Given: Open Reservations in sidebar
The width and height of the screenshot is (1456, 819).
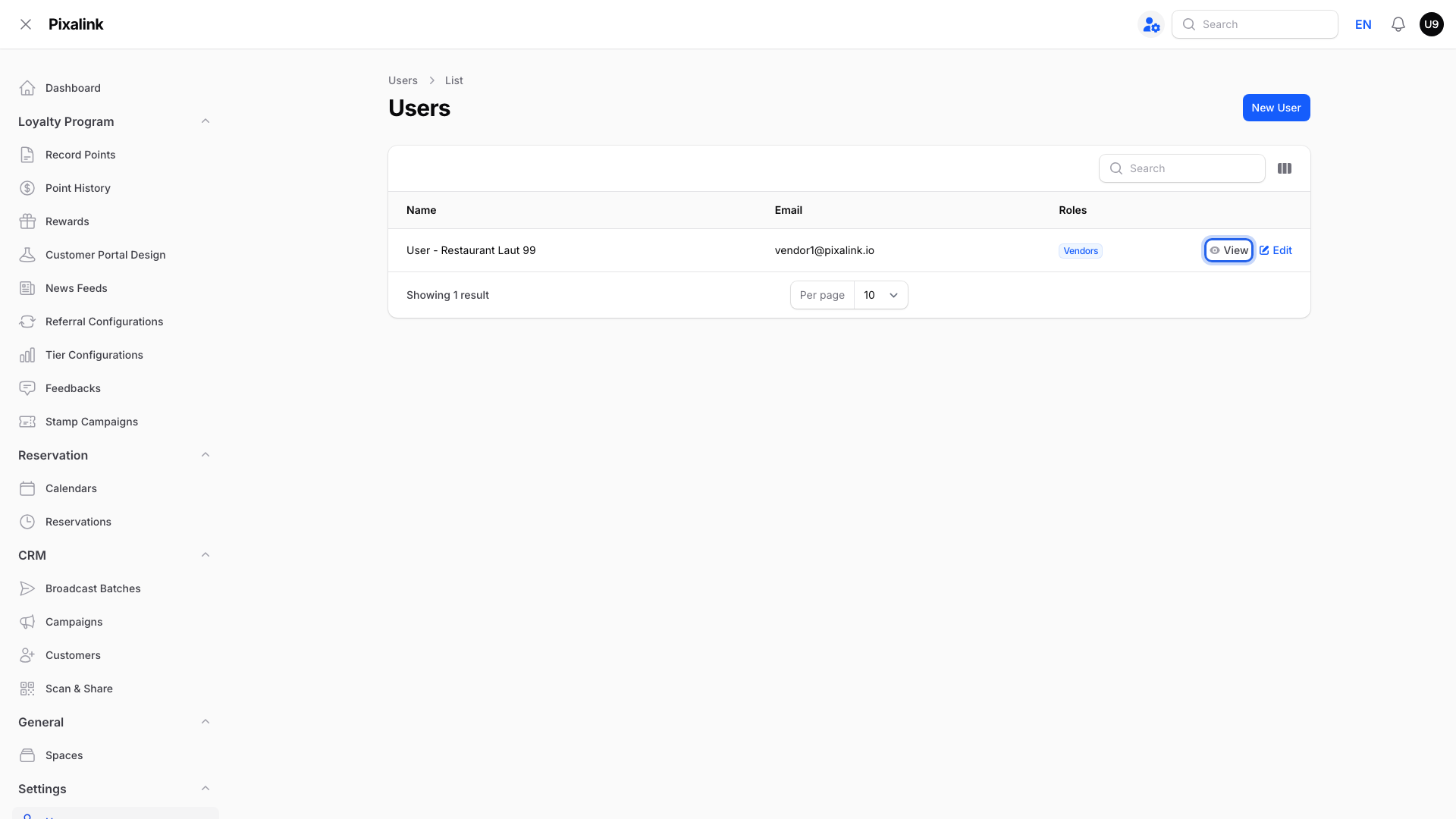Looking at the screenshot, I should 115,522.
